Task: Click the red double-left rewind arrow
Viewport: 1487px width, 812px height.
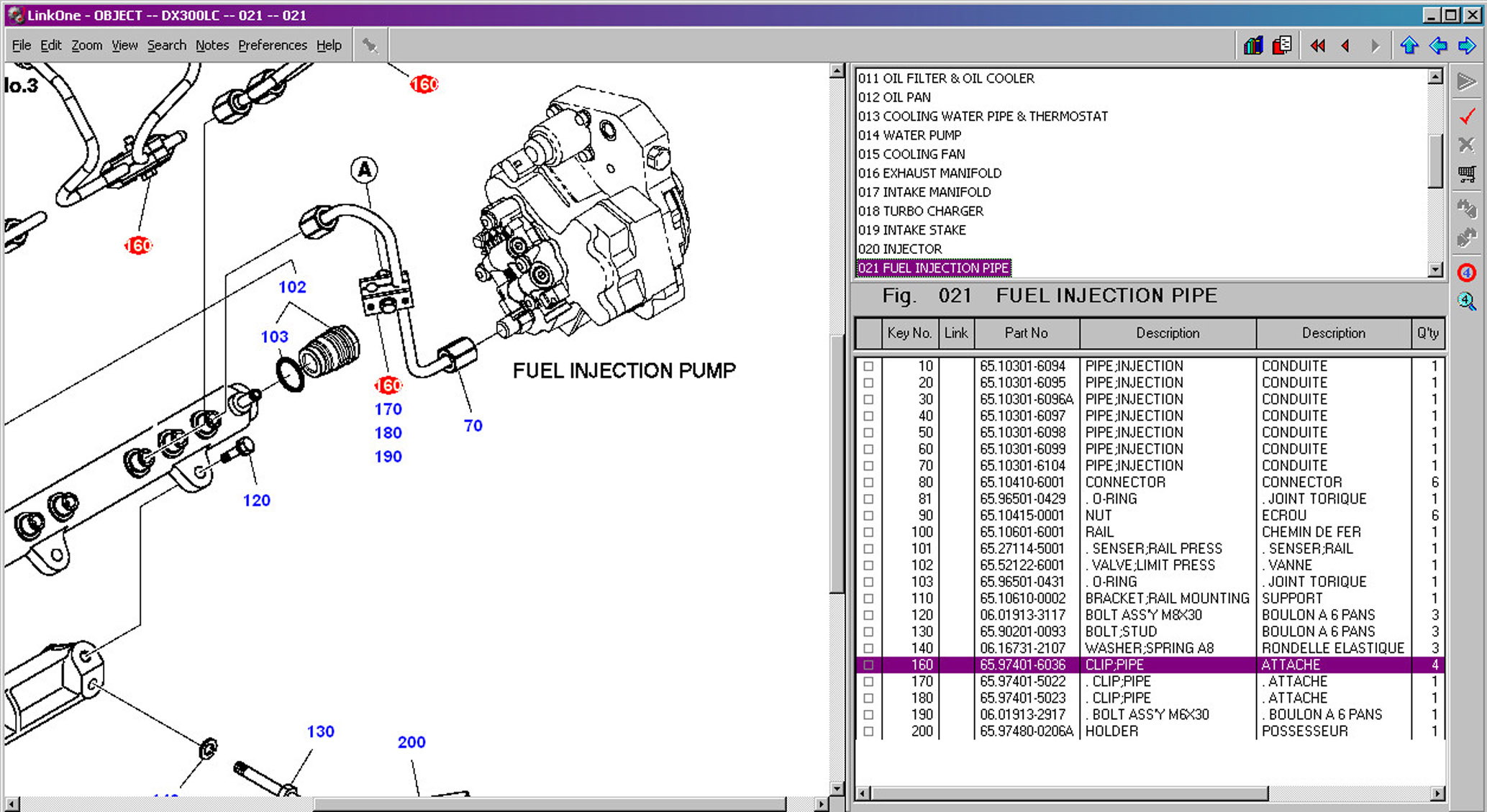Action: point(1317,46)
